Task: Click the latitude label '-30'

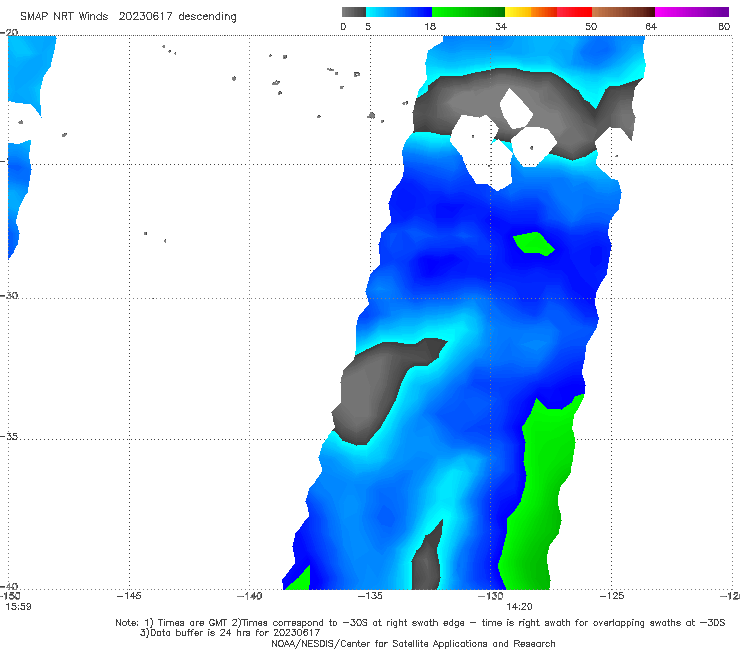Action: [x=9, y=295]
